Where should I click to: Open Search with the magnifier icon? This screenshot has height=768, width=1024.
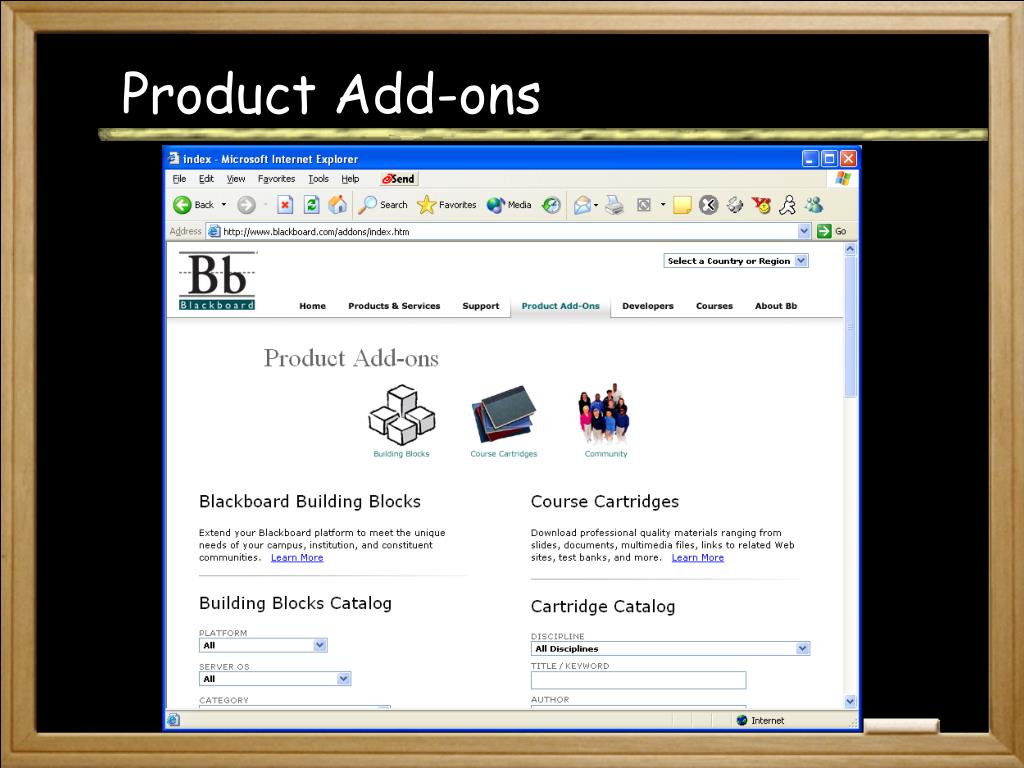(x=383, y=205)
